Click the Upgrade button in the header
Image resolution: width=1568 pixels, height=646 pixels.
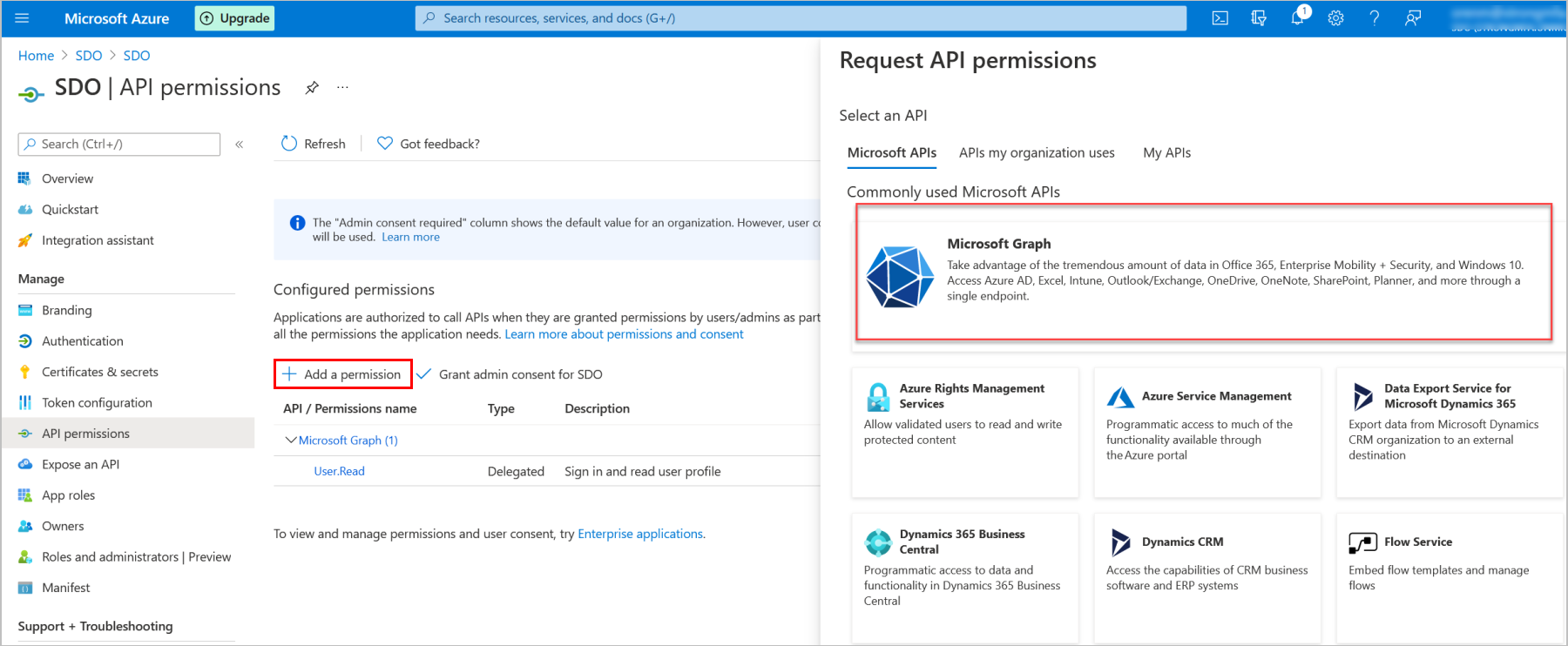[234, 18]
